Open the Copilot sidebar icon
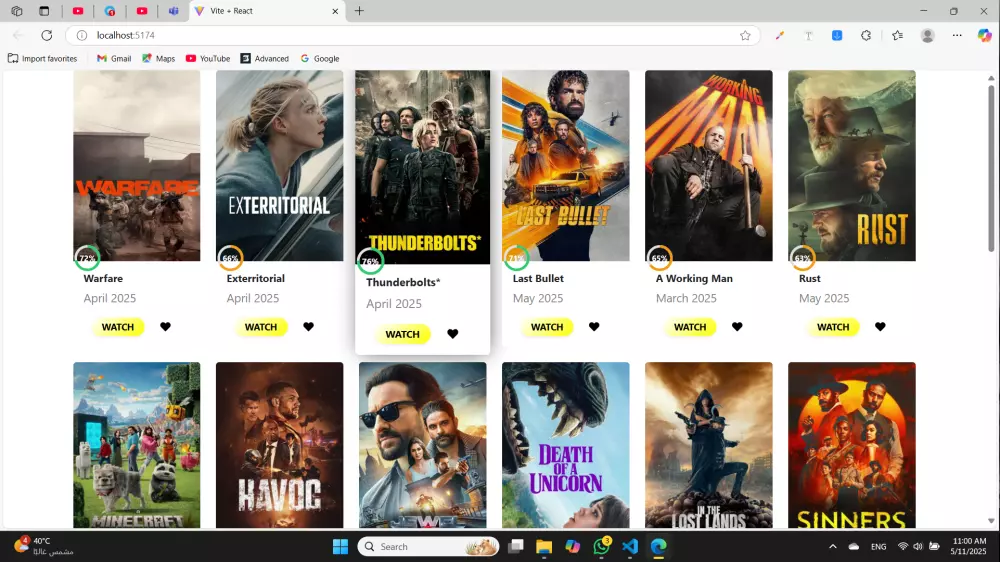 click(985, 35)
